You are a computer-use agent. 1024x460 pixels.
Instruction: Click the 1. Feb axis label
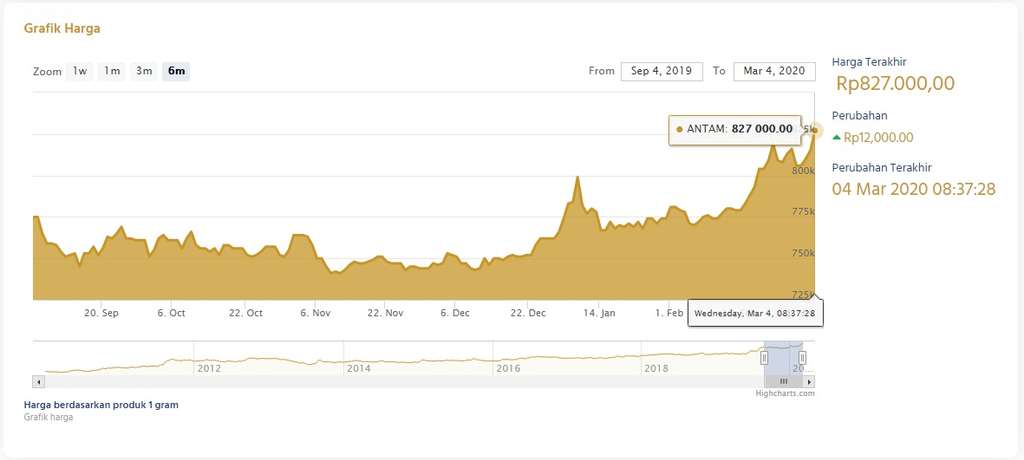[x=669, y=313]
